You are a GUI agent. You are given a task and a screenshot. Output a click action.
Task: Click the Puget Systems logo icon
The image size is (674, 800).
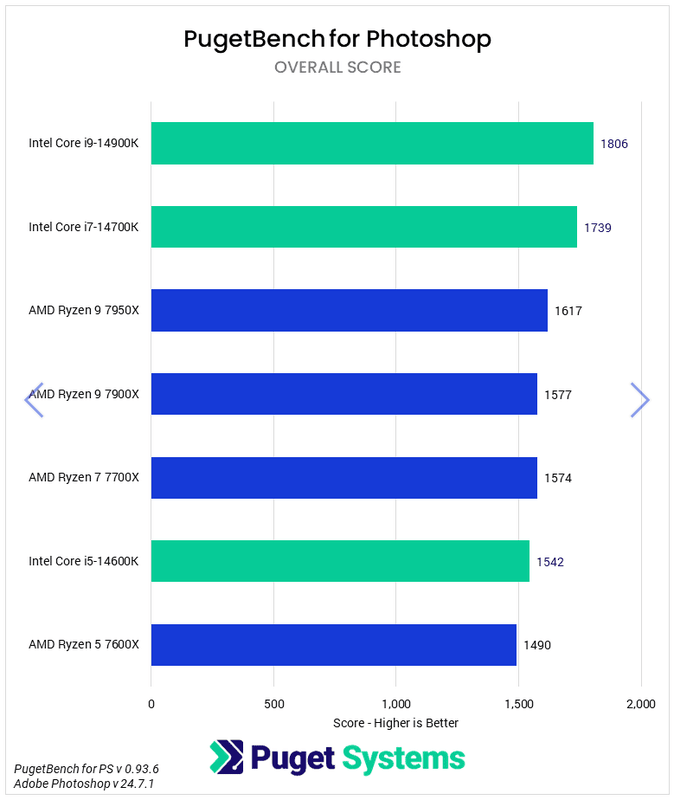pyautogui.click(x=226, y=757)
